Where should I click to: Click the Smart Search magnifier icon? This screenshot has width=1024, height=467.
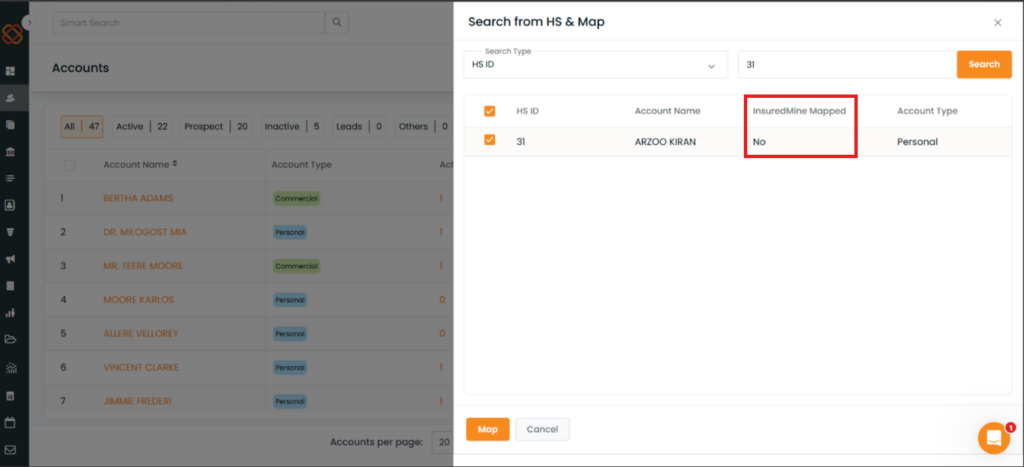coord(338,22)
